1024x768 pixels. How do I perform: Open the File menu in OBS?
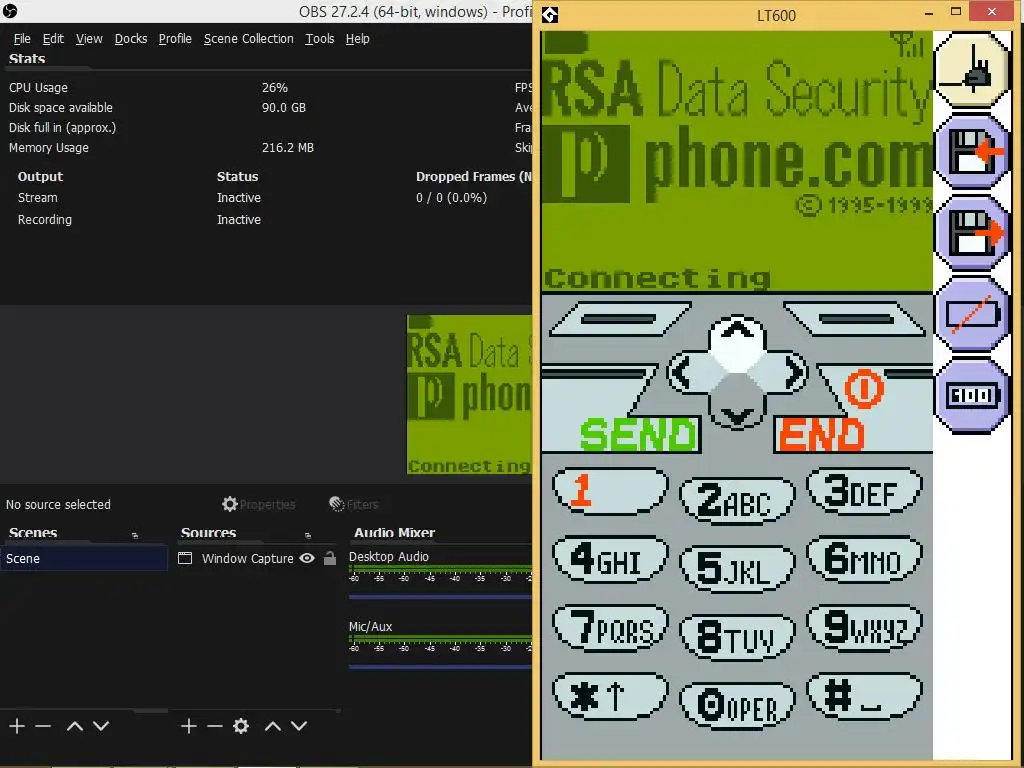pos(22,39)
